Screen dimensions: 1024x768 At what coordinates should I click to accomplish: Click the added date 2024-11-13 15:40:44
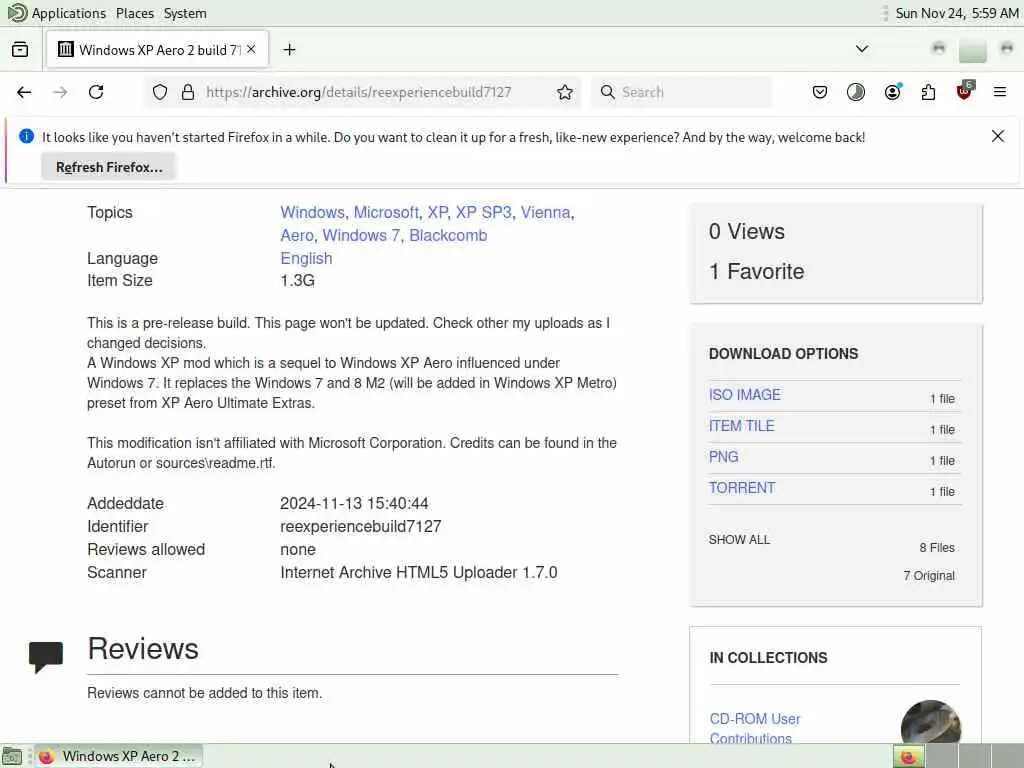pyautogui.click(x=354, y=504)
